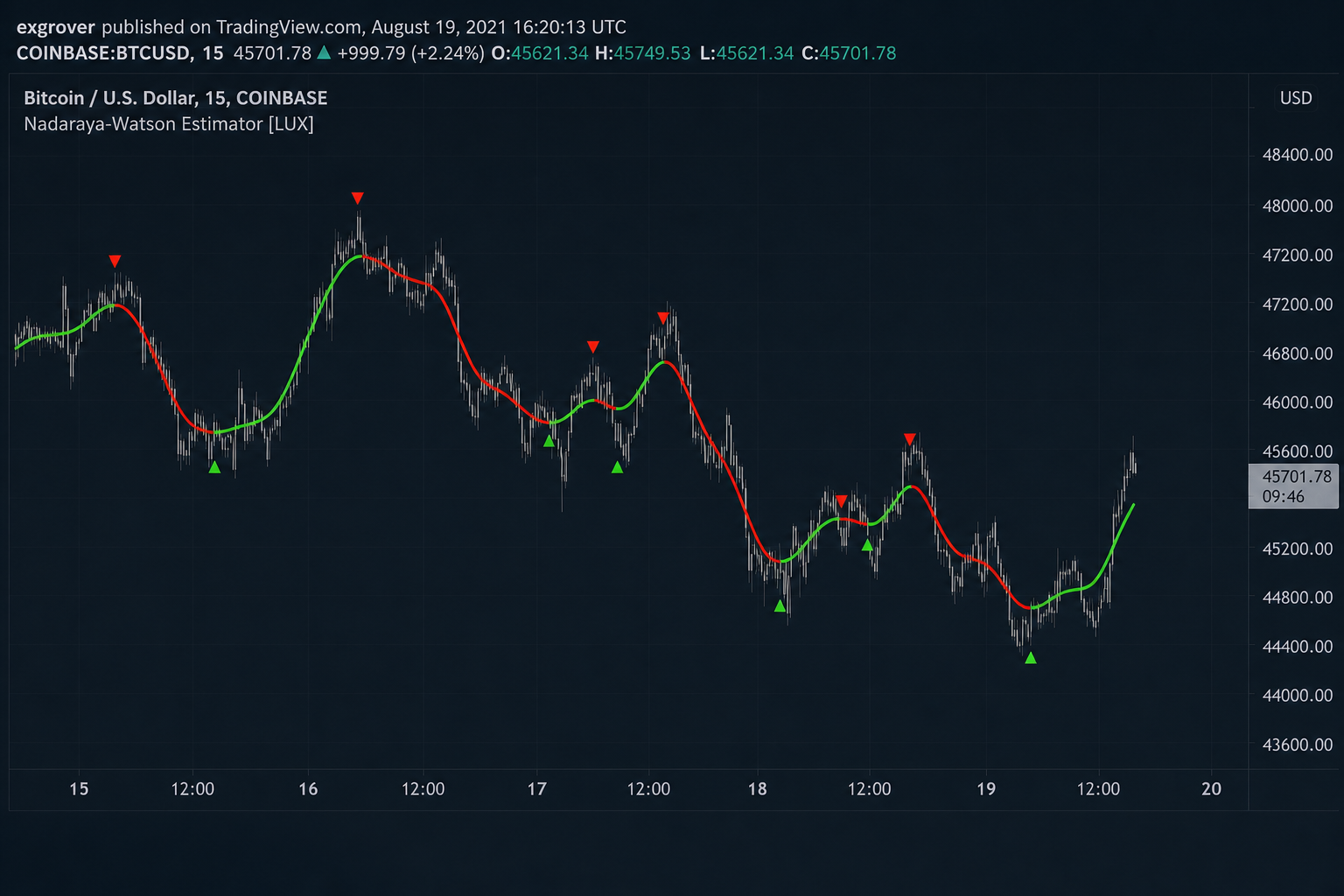The image size is (1344, 896).
Task: Click the green buy arrow at the lowest point on the 19th
Action: [1030, 658]
